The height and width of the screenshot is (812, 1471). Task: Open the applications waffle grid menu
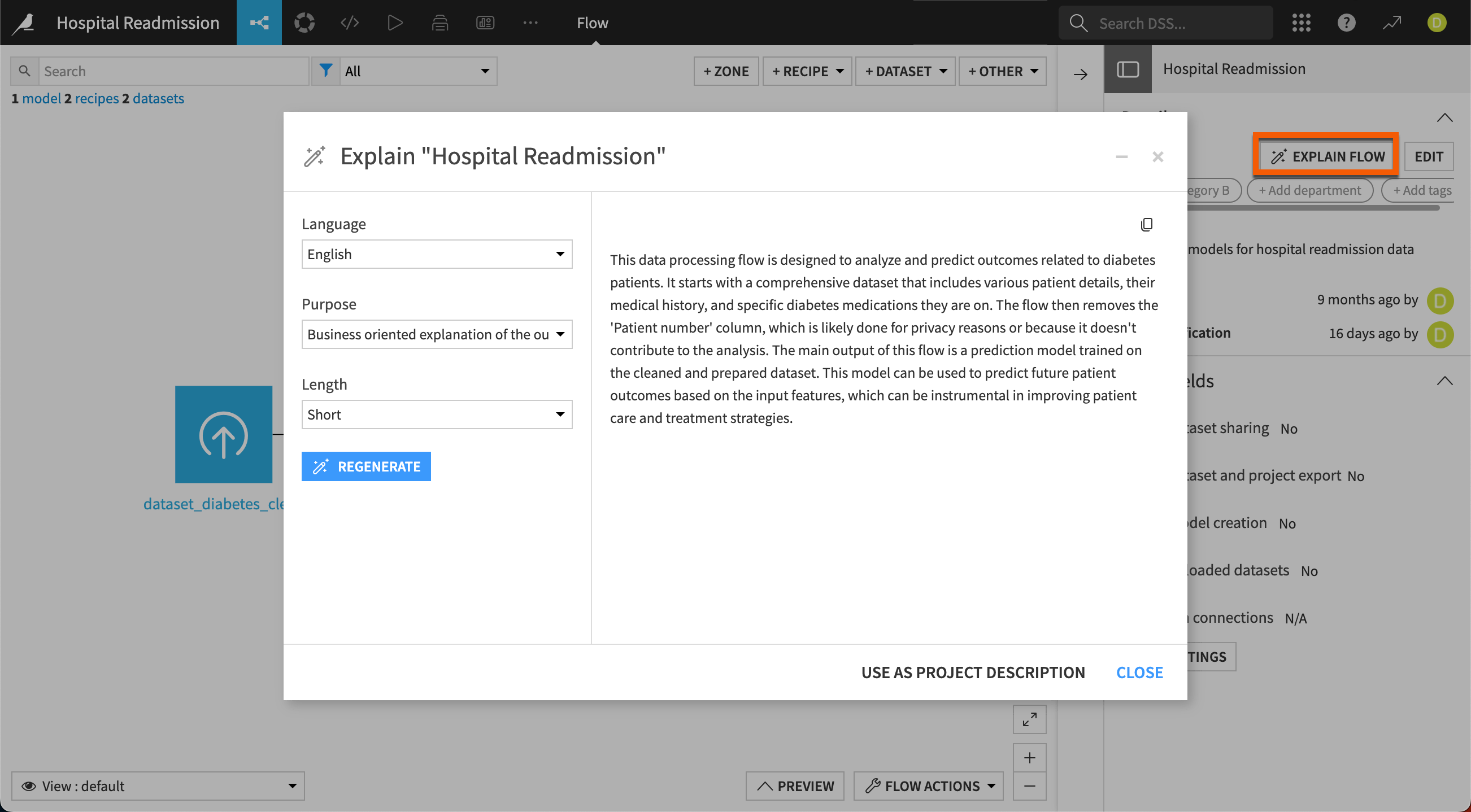1302,23
